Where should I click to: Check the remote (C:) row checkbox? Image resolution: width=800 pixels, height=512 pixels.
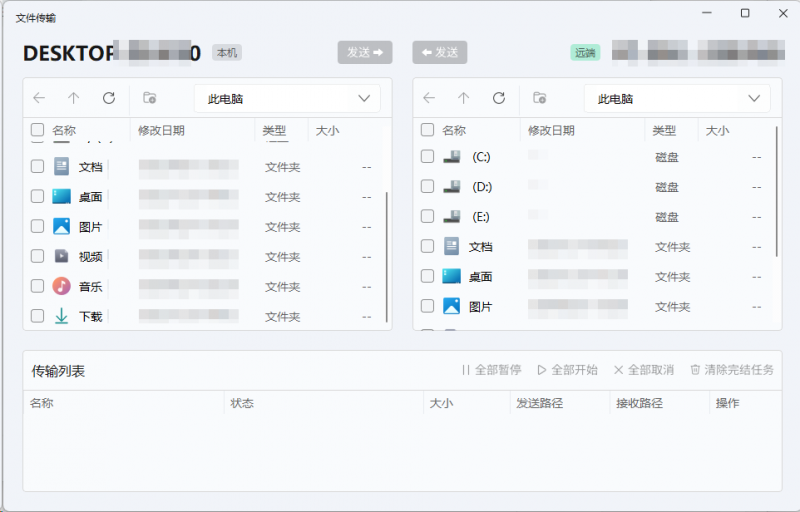pyautogui.click(x=427, y=156)
